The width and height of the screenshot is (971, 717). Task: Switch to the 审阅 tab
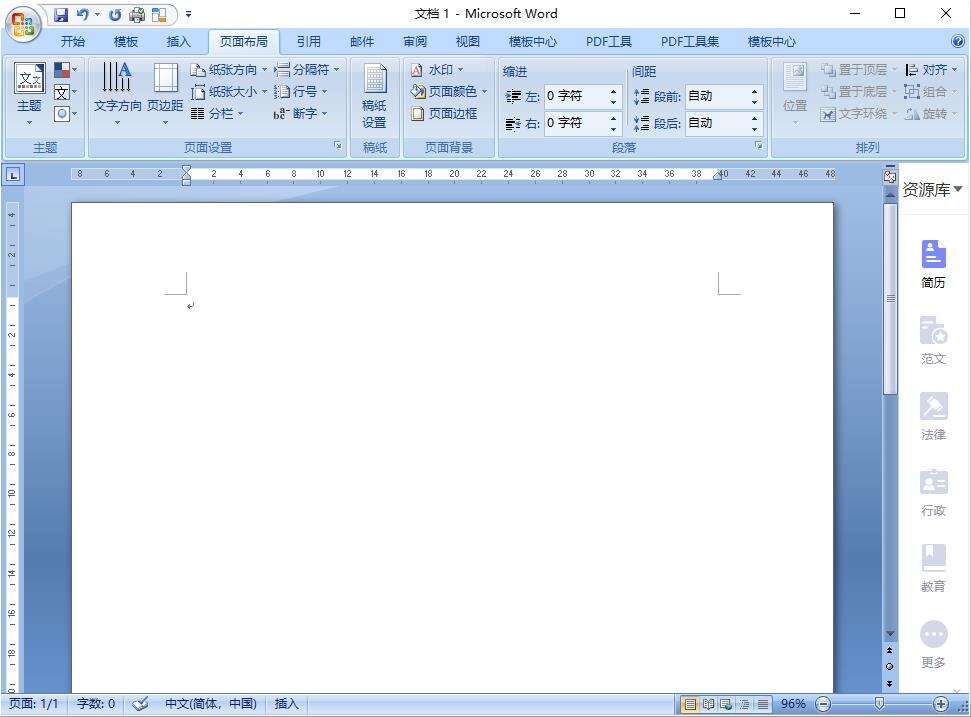point(415,41)
